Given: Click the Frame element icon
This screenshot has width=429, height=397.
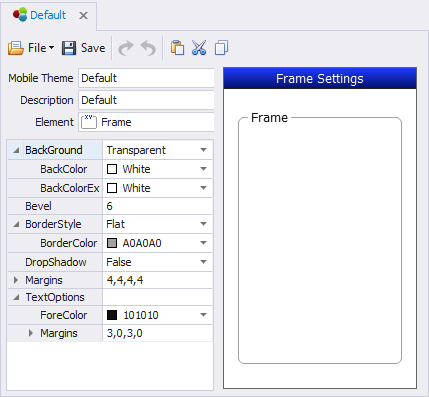Looking at the screenshot, I should [89, 122].
